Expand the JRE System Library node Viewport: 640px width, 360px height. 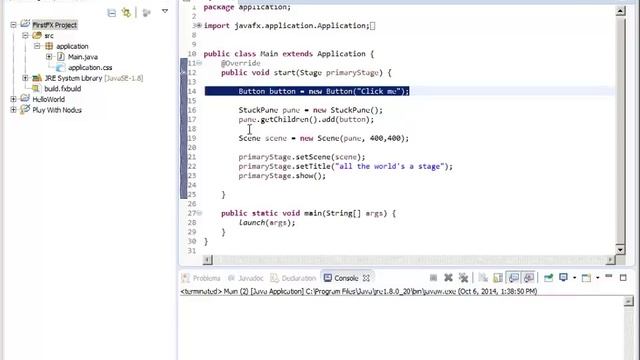(x=25, y=78)
